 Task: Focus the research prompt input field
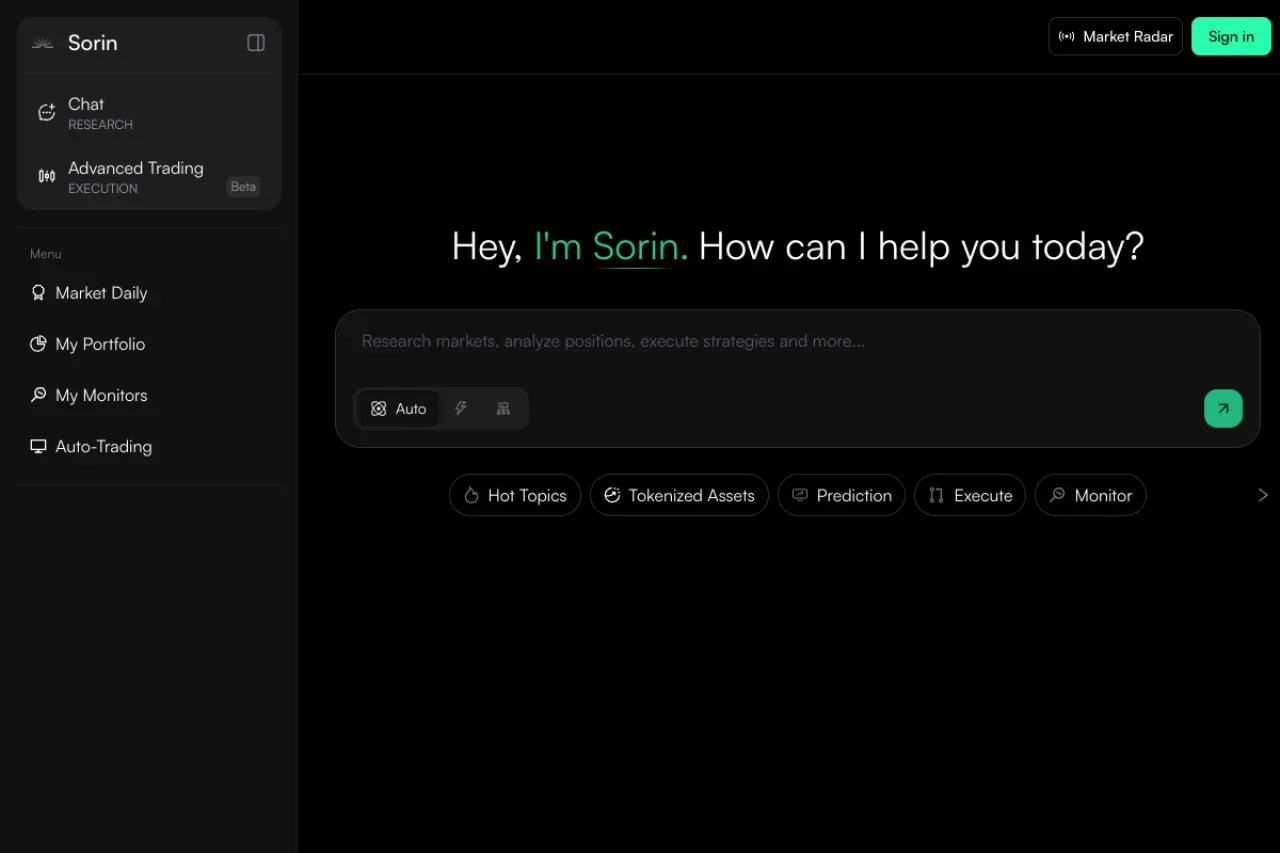(797, 342)
